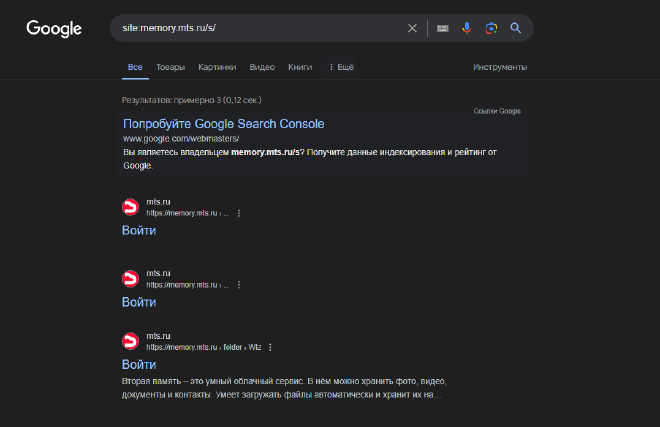This screenshot has width=660, height=427.
Task: Expand the Ещё menu
Action: [341, 67]
